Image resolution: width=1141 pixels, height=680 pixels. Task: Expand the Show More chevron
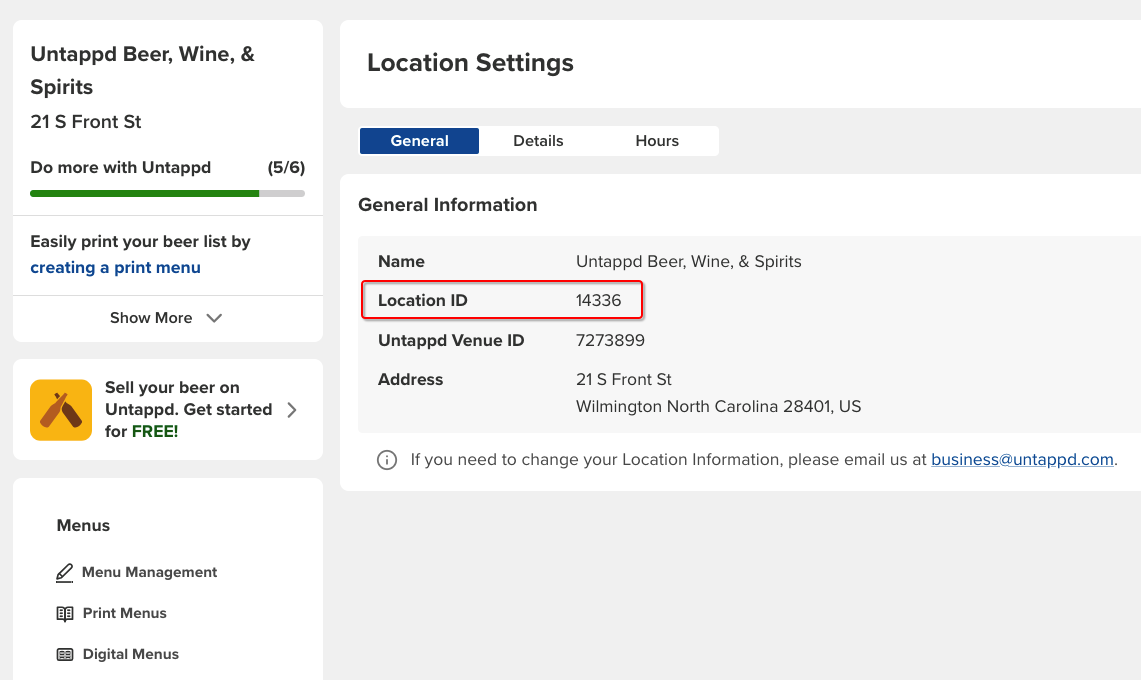click(214, 318)
